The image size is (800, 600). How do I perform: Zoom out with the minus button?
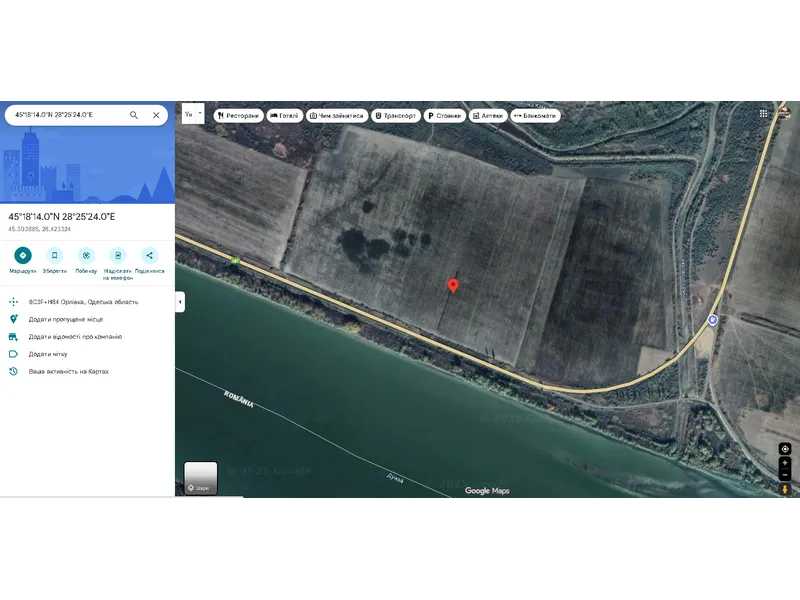point(785,476)
